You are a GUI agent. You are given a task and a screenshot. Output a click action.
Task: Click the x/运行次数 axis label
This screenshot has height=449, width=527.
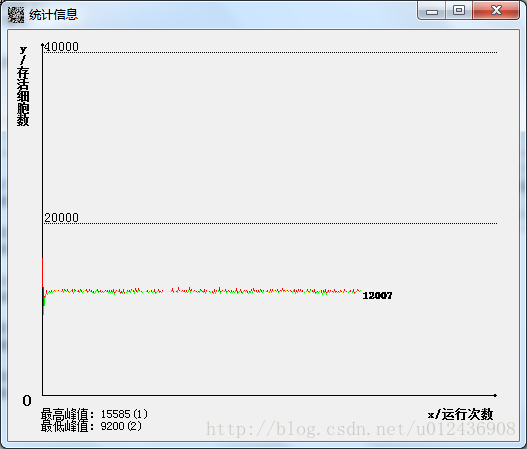point(460,414)
